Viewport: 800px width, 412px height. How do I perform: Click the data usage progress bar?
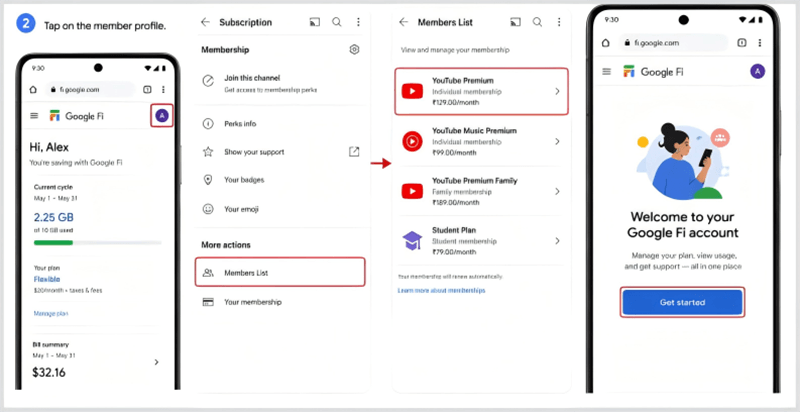[97, 243]
